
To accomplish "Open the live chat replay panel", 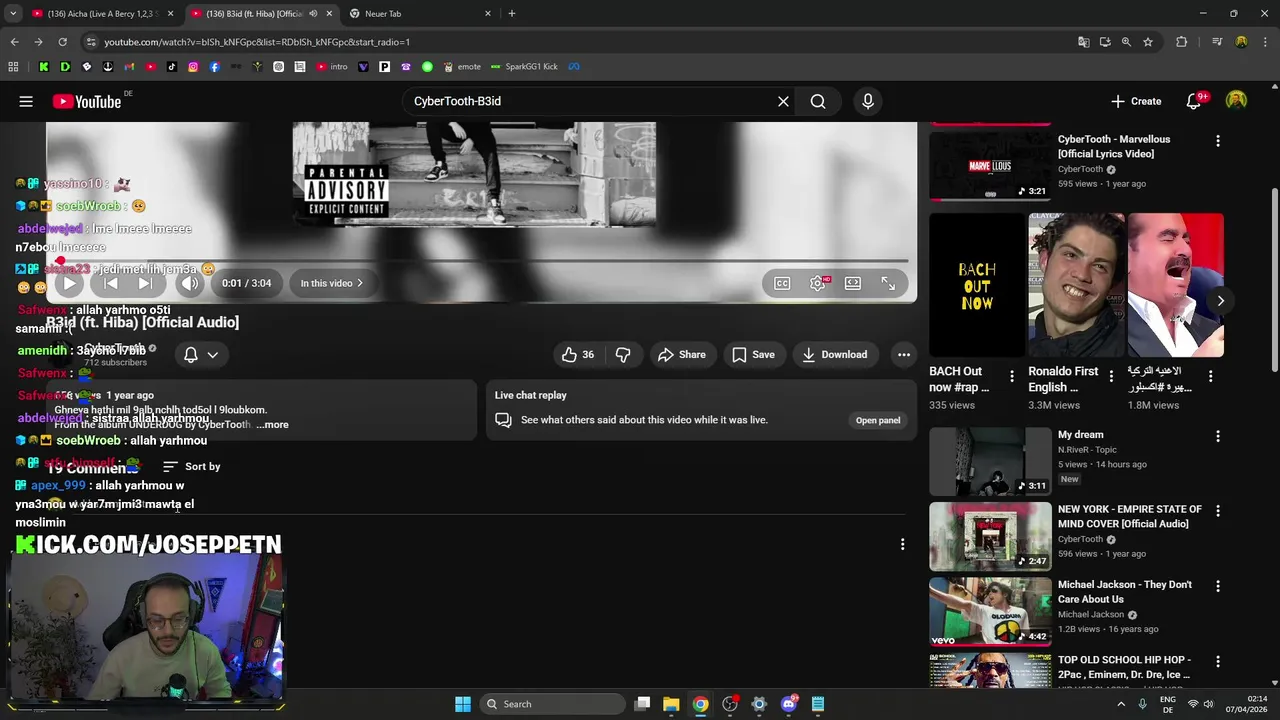I will click(878, 420).
